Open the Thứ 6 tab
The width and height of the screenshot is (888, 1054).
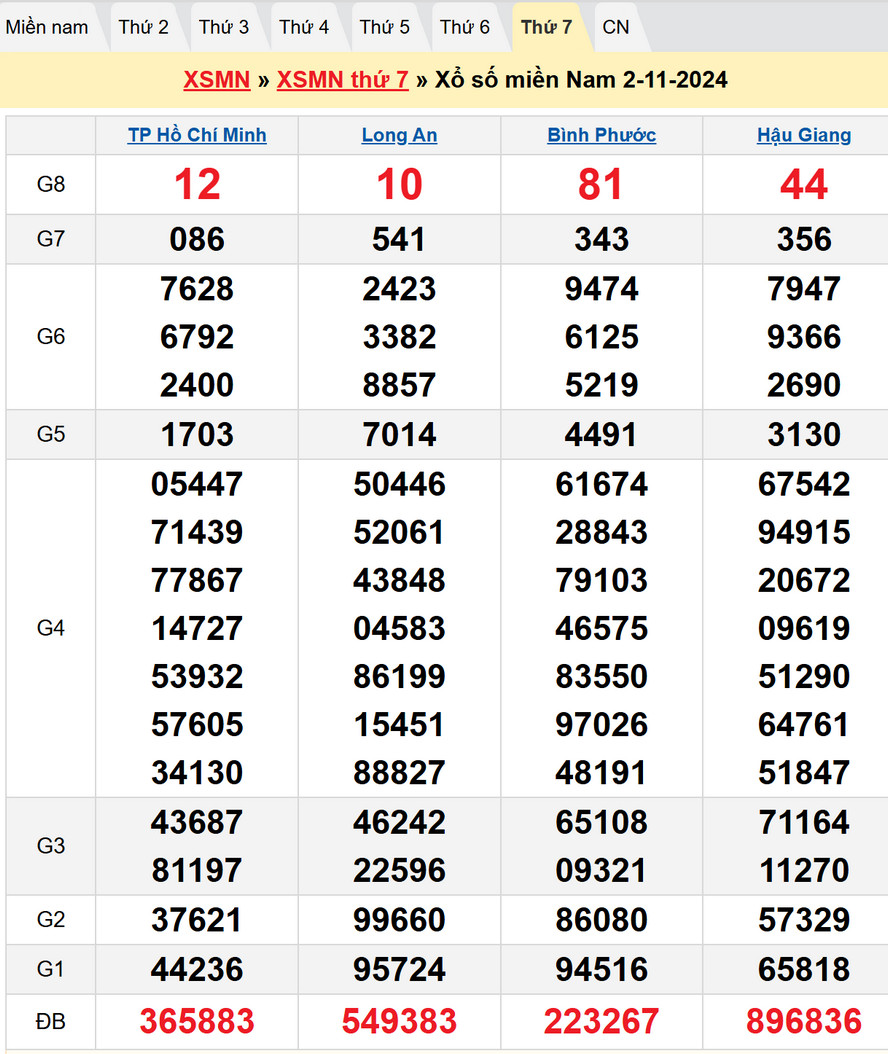[x=465, y=27]
